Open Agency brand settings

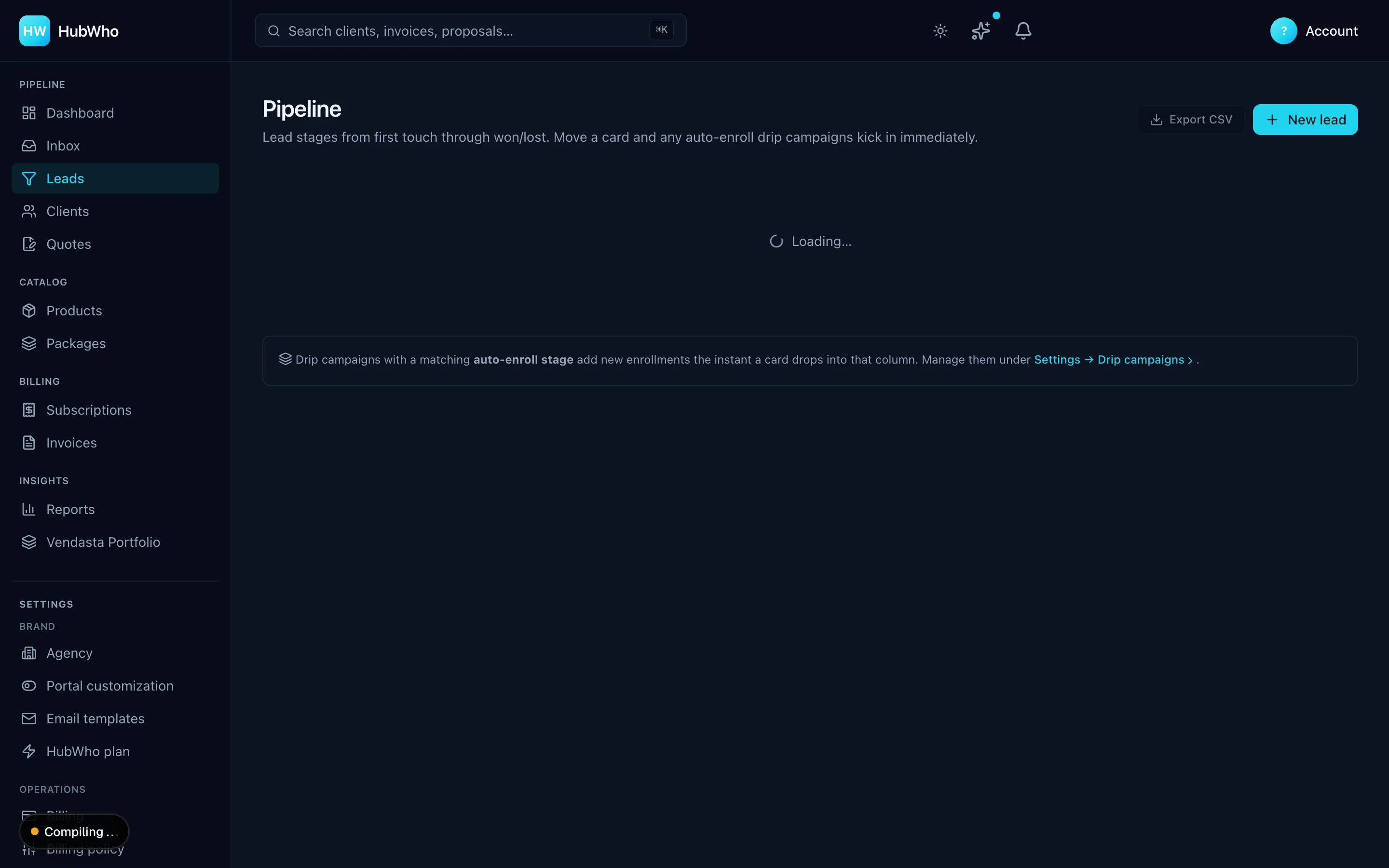tap(115, 653)
